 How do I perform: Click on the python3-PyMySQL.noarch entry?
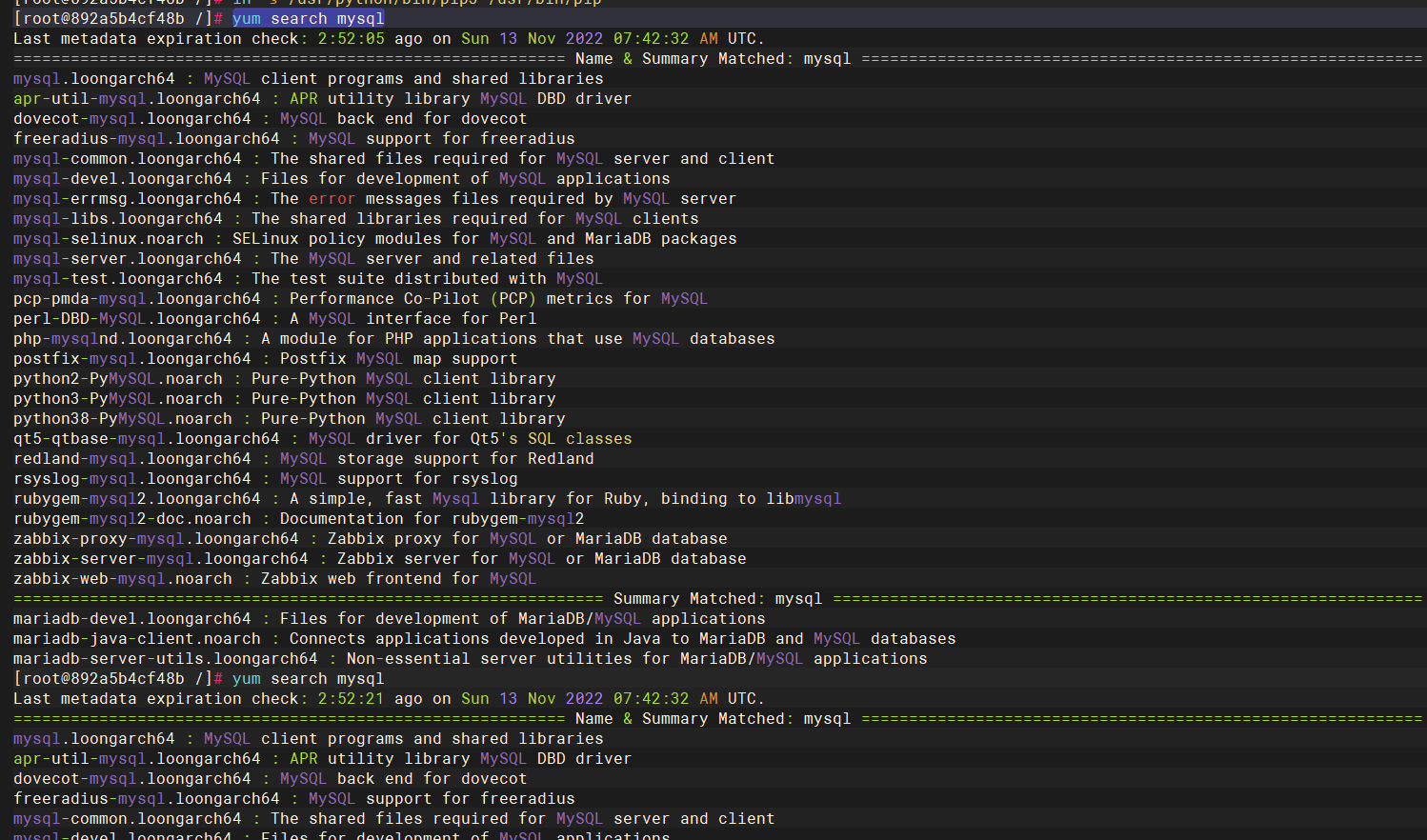point(118,398)
